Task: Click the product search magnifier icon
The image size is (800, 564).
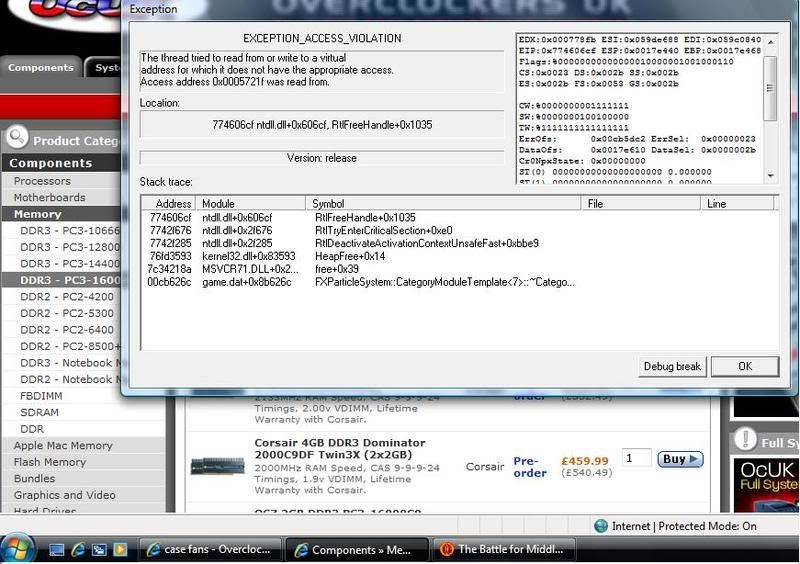Action: pyautogui.click(x=17, y=137)
